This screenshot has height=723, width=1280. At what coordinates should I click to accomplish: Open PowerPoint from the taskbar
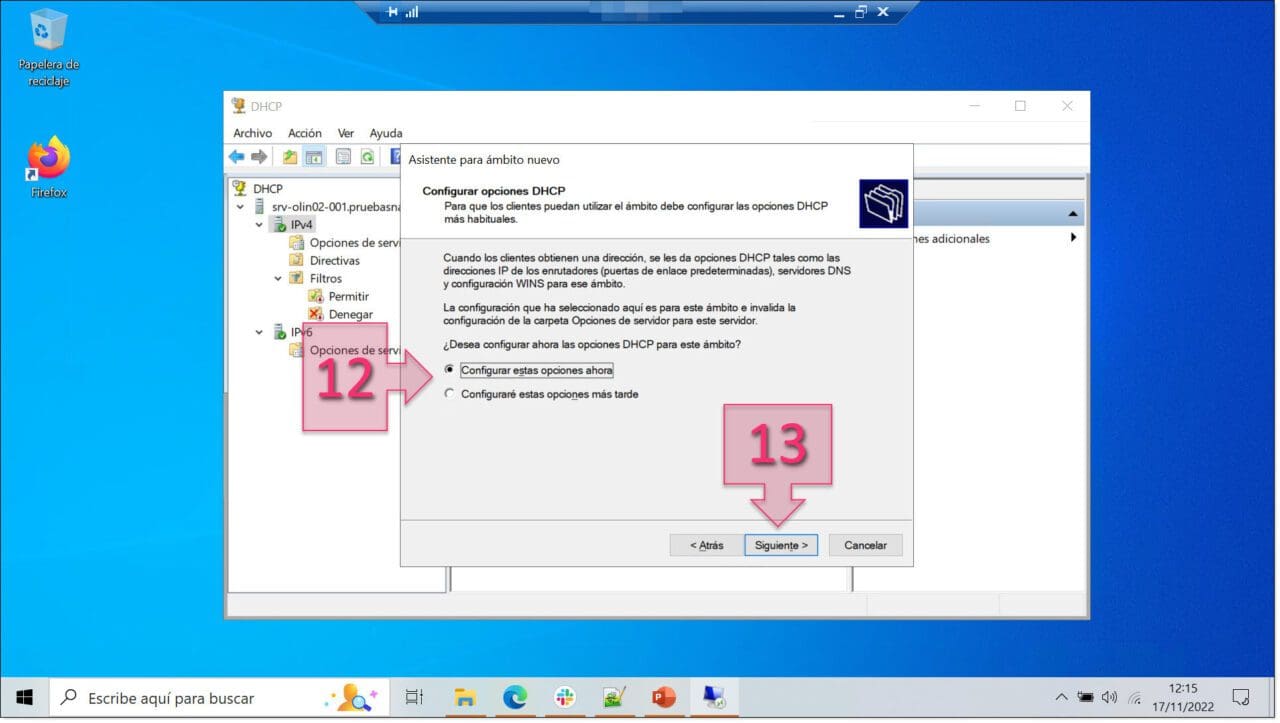(x=664, y=698)
